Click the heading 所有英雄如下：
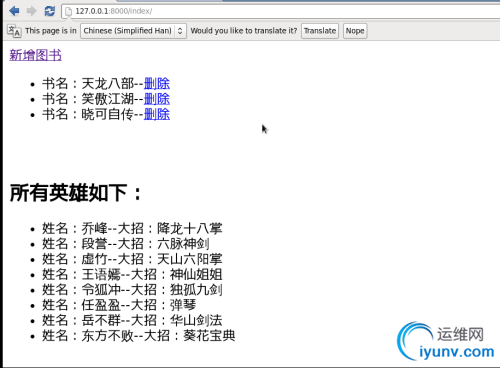This screenshot has width=500, height=368. pos(76,193)
